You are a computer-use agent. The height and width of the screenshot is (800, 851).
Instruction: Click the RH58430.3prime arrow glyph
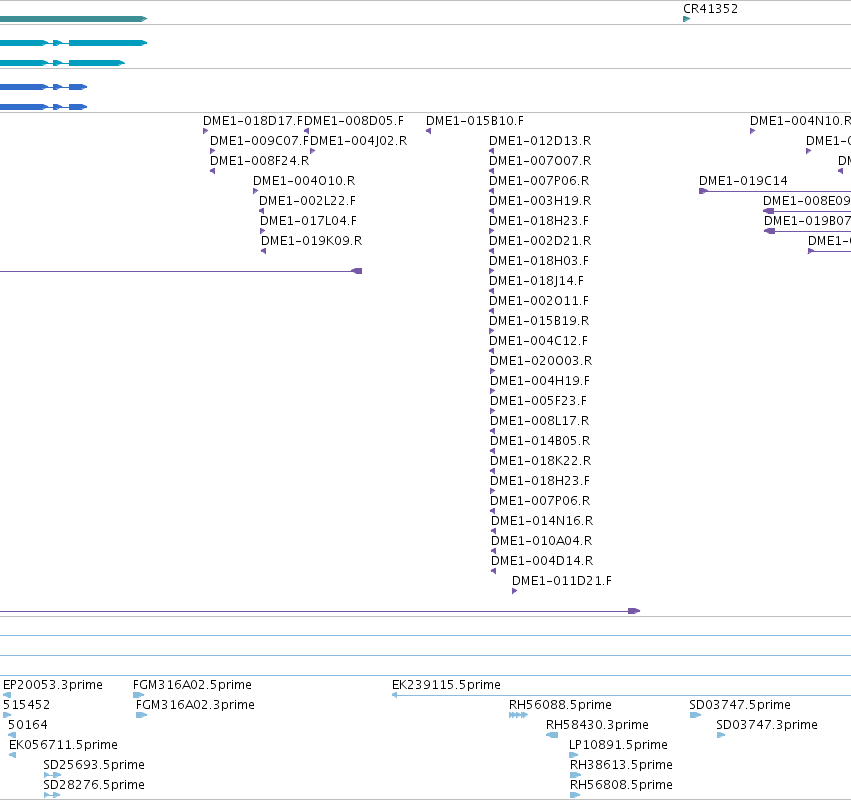tap(552, 735)
